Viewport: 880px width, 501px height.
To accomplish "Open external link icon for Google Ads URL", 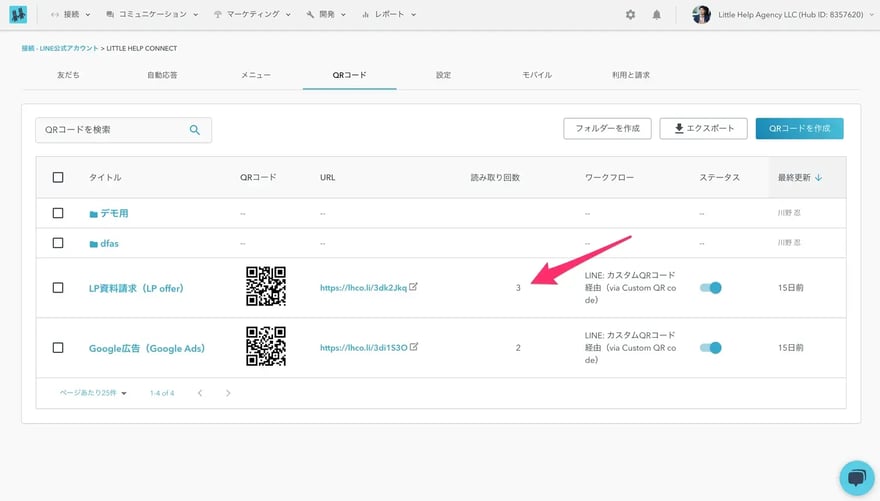I will [414, 347].
